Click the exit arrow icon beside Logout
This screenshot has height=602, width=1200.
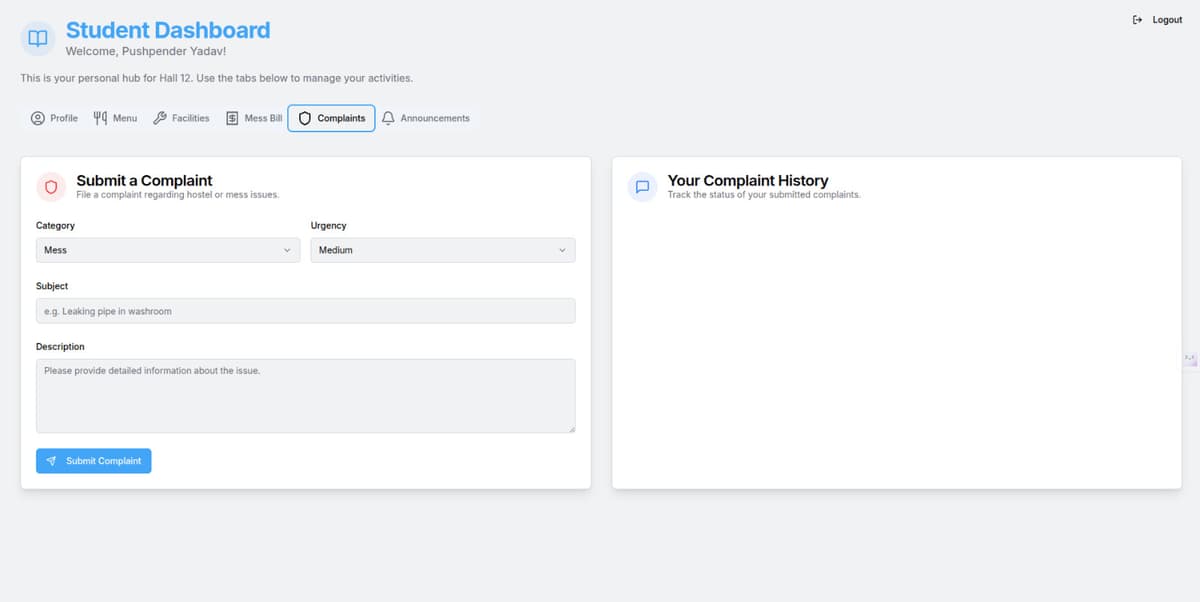(1136, 19)
